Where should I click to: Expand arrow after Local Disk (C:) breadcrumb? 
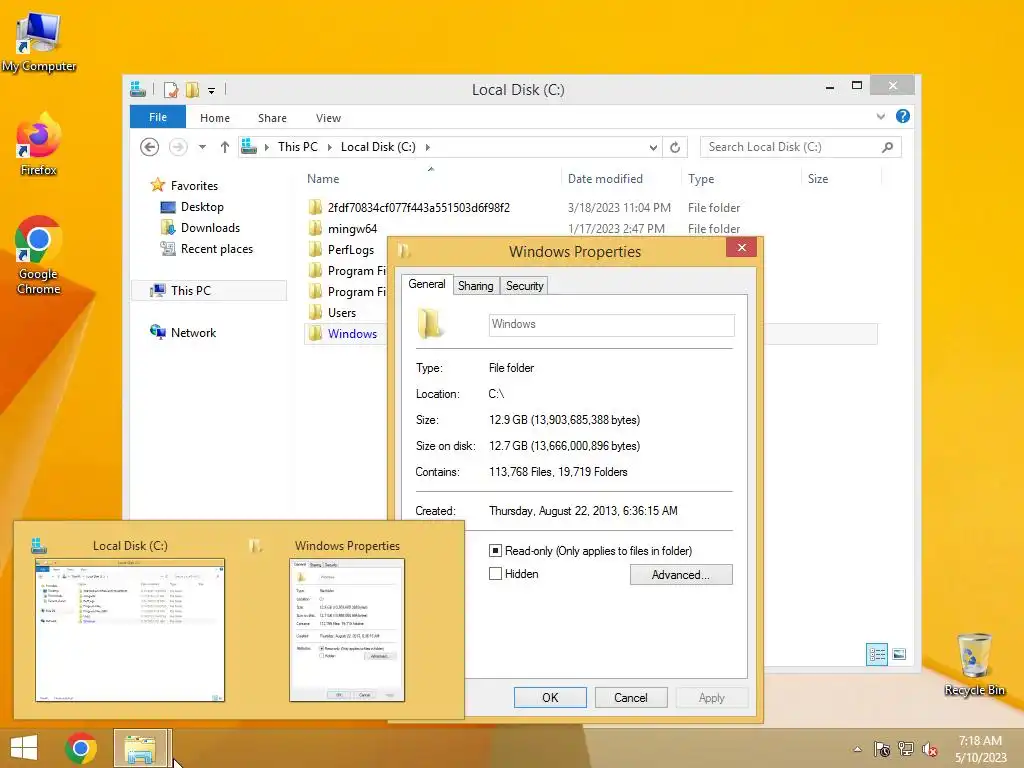click(x=428, y=147)
